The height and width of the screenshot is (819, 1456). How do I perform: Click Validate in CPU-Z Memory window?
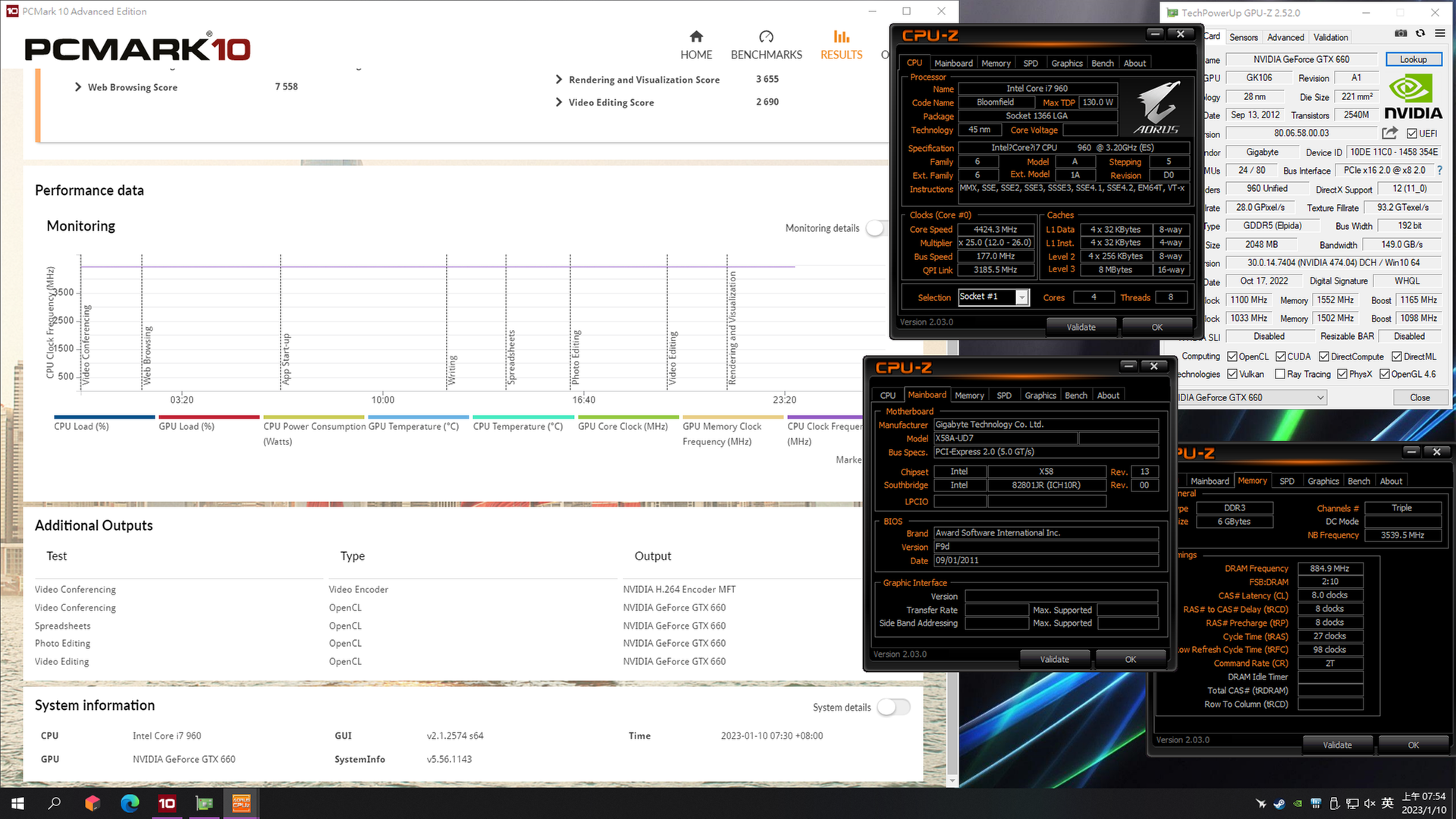1337,745
